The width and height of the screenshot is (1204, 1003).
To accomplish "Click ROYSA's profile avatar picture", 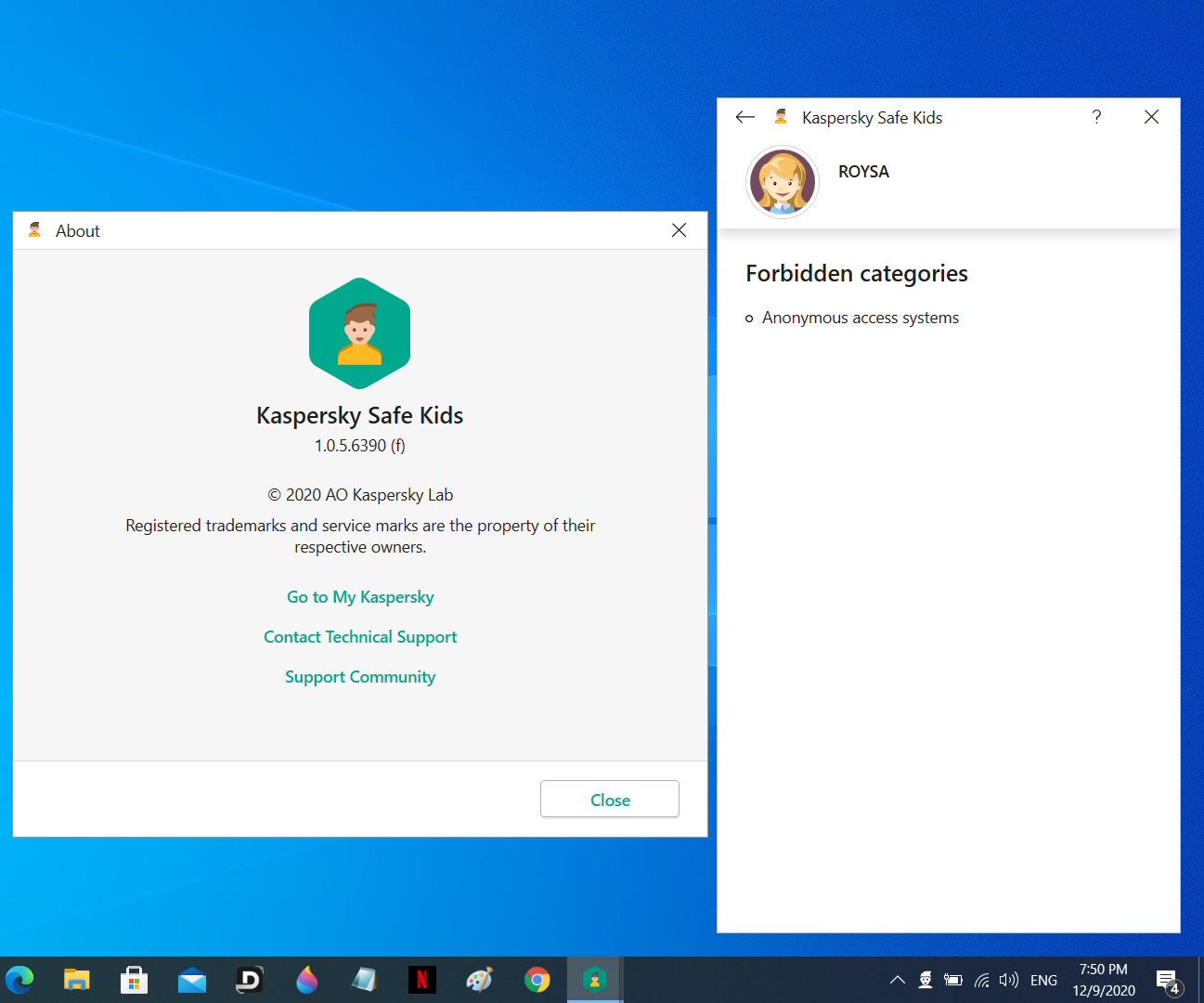I will pos(783,182).
